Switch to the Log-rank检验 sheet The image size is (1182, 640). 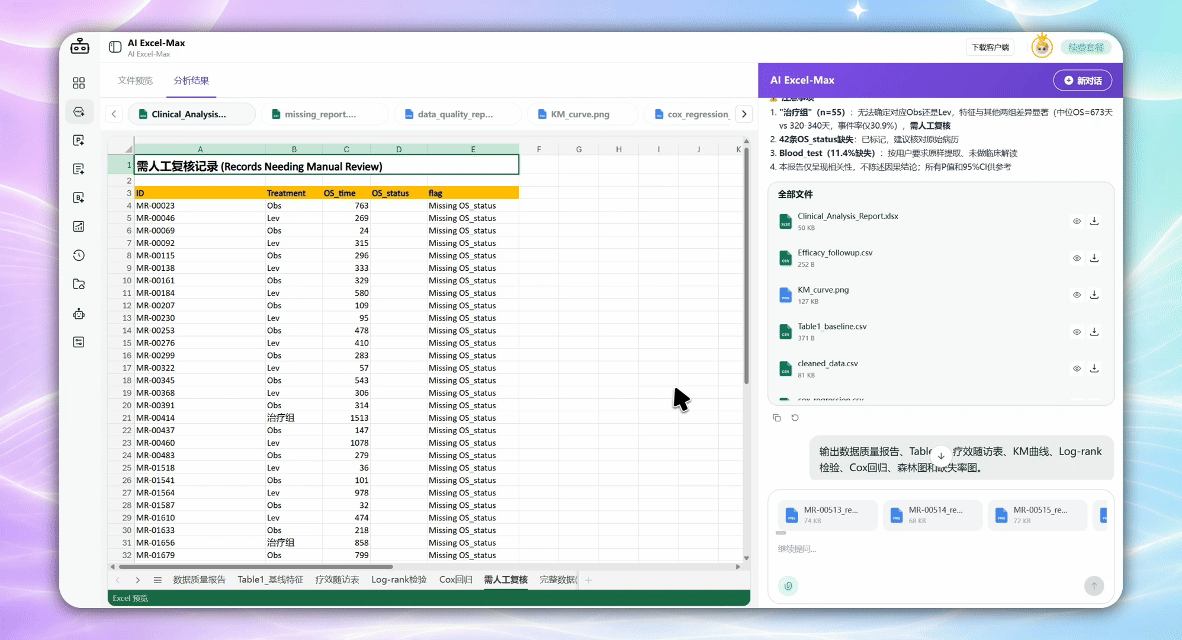coord(399,580)
